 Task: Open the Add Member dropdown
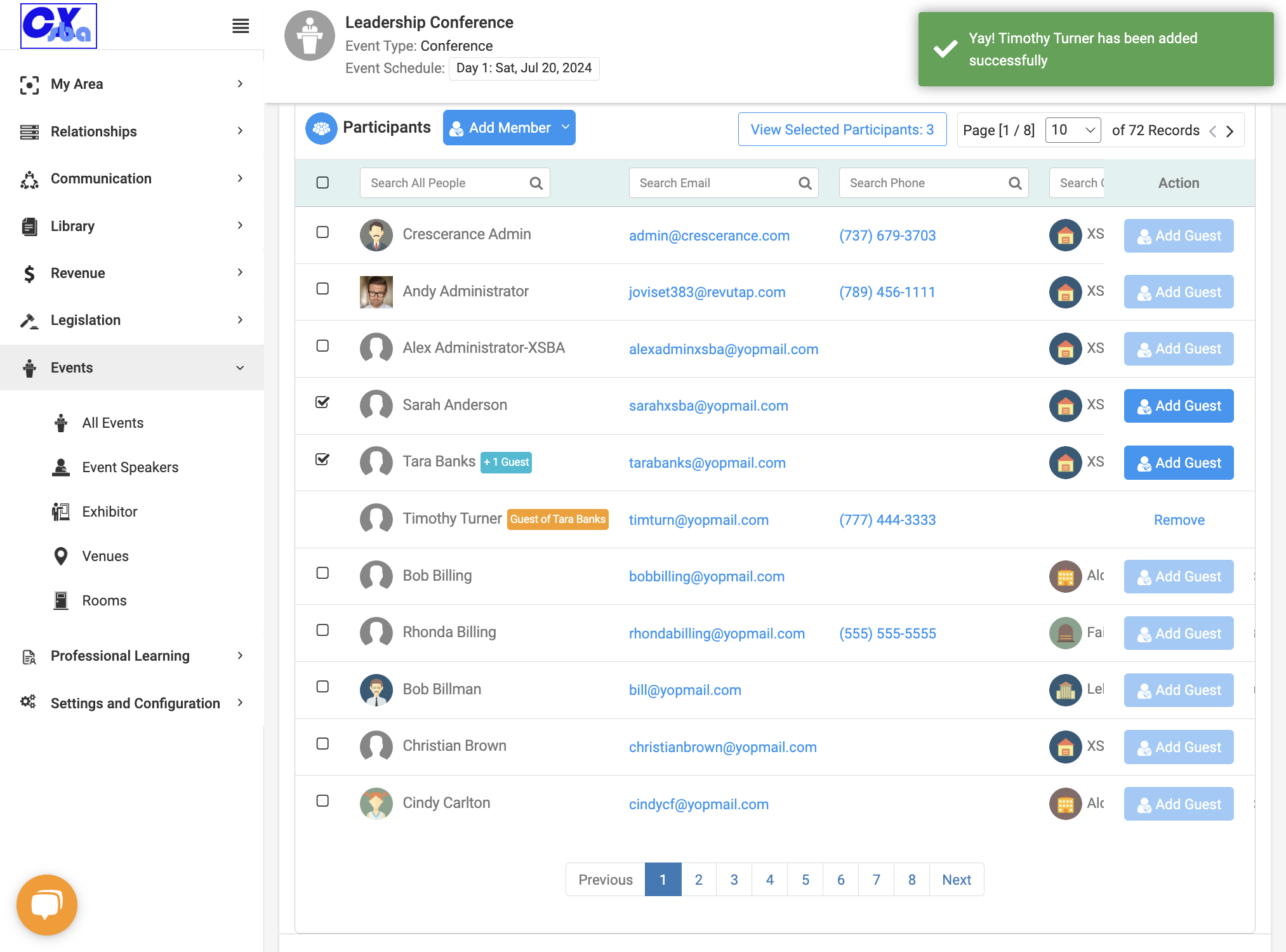[509, 128]
